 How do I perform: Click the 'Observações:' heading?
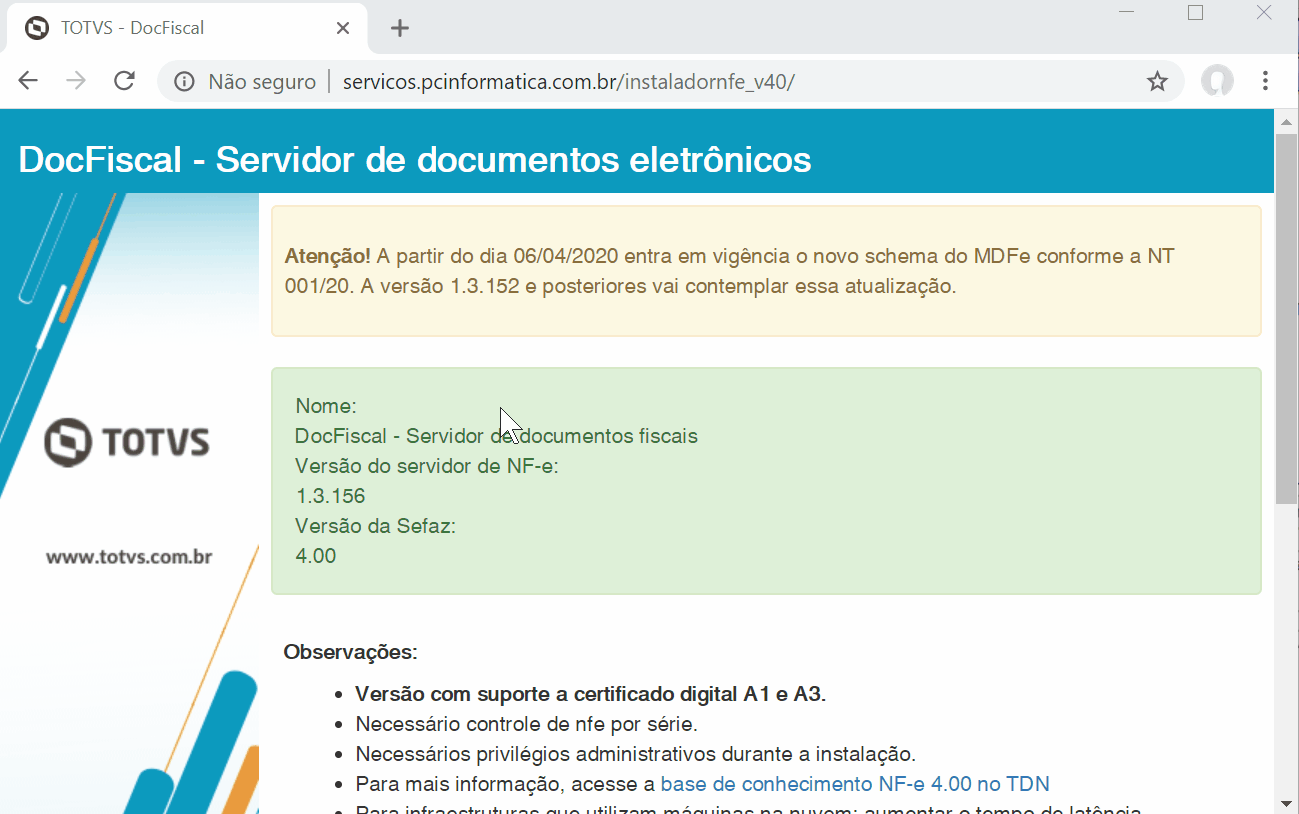click(x=350, y=653)
